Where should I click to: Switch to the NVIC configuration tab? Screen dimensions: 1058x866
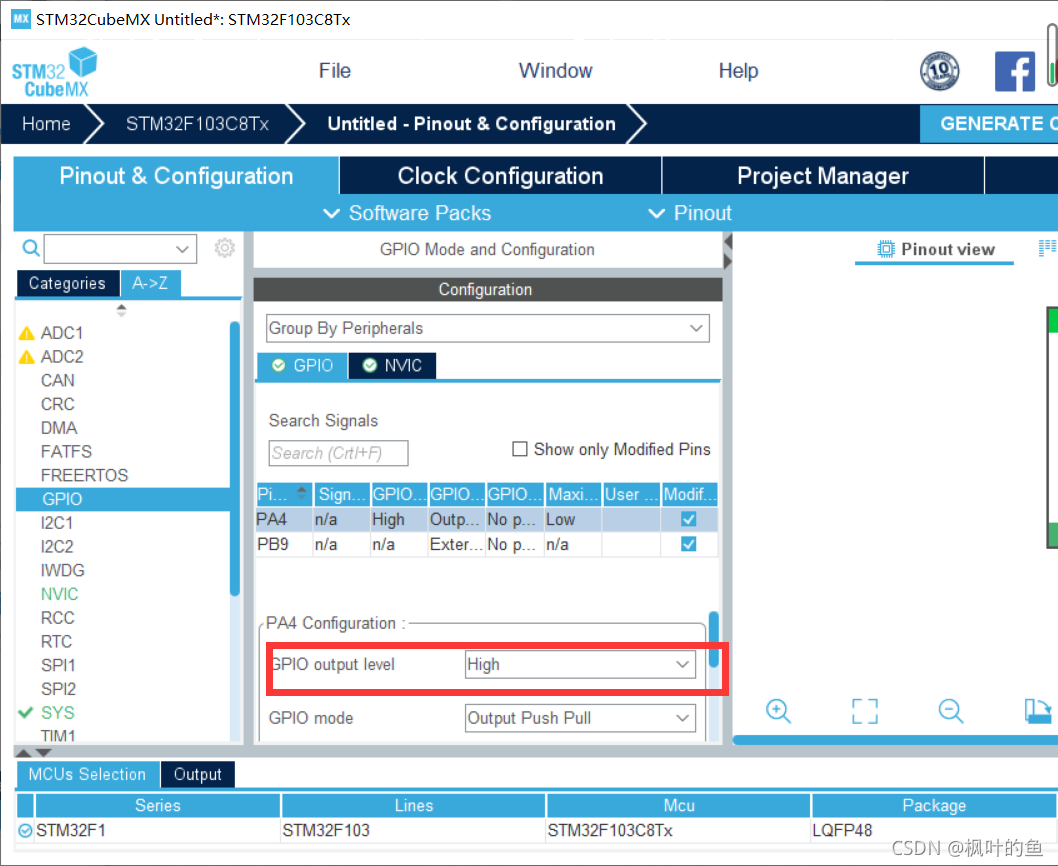click(x=393, y=366)
